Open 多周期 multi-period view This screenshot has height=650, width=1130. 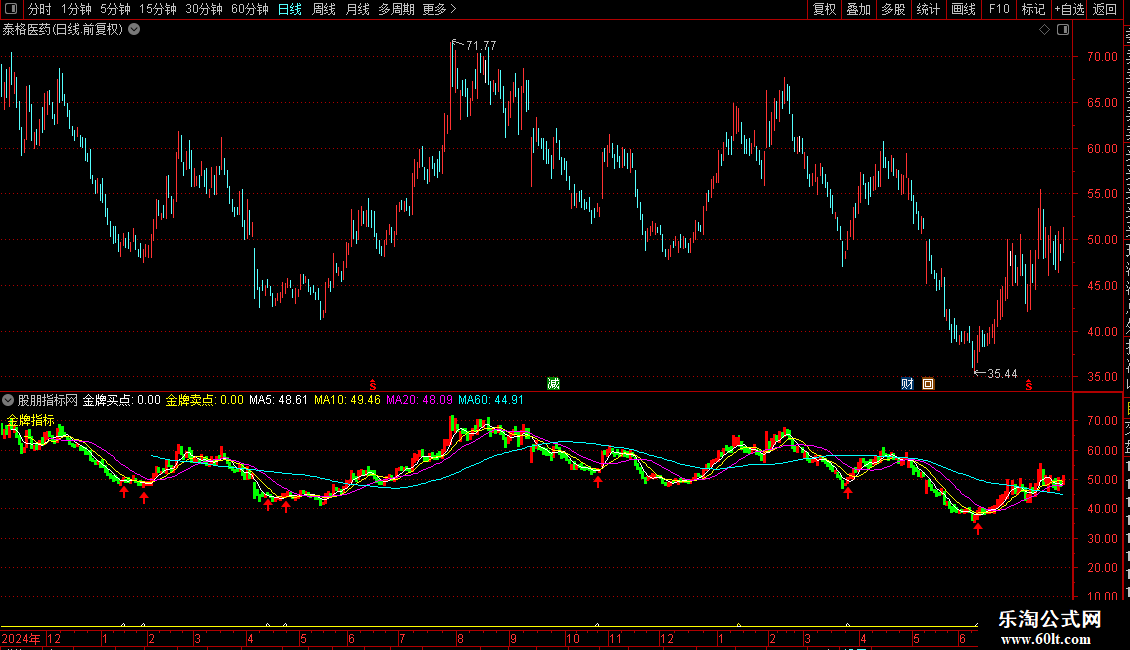click(396, 9)
